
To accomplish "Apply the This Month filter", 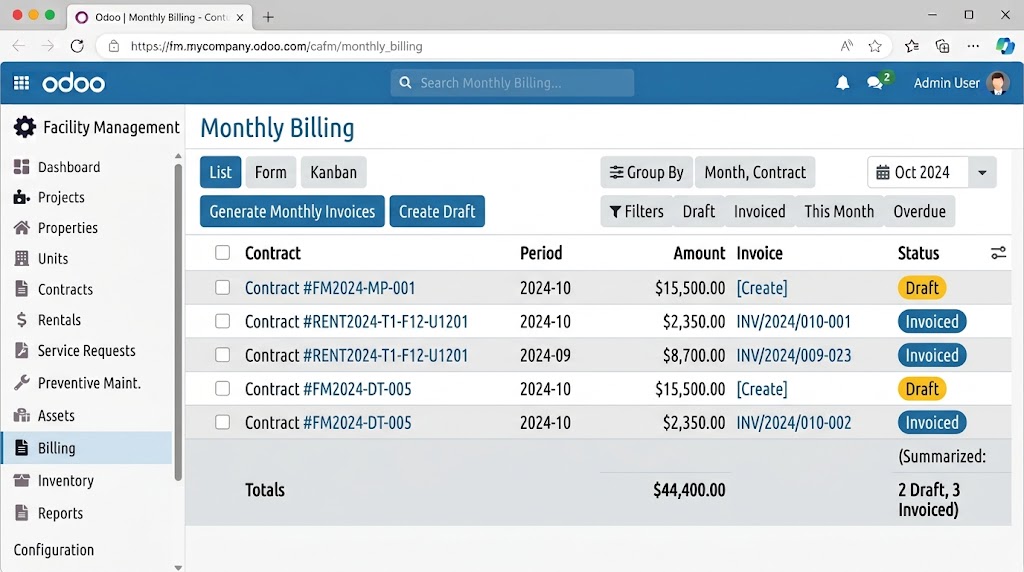I will coord(839,212).
